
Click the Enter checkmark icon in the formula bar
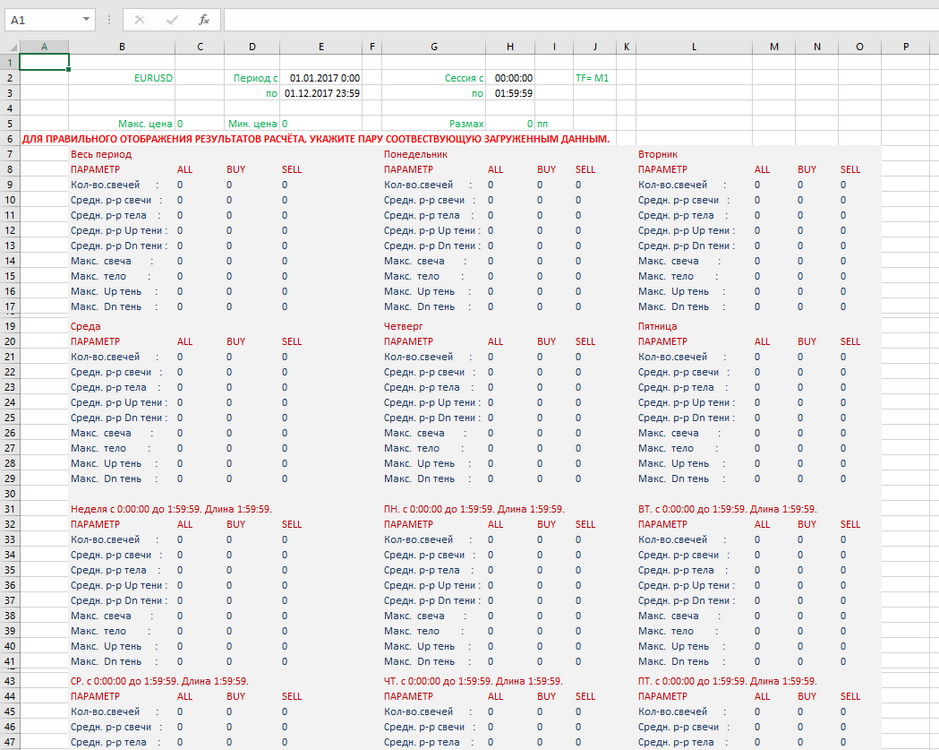pos(172,20)
